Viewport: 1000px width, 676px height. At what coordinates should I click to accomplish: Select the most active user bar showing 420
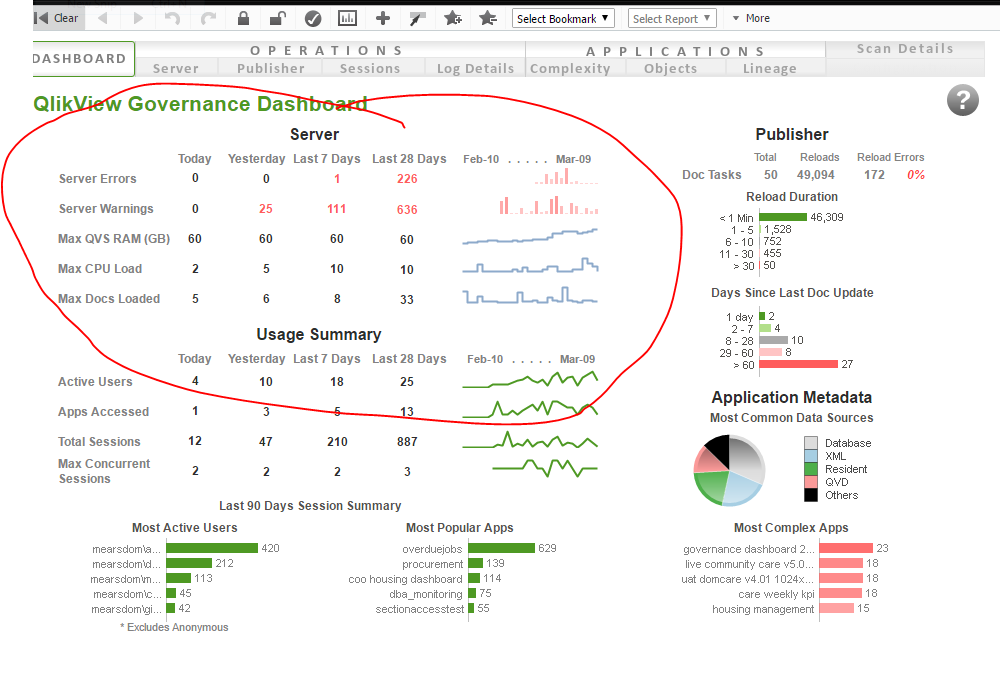212,548
